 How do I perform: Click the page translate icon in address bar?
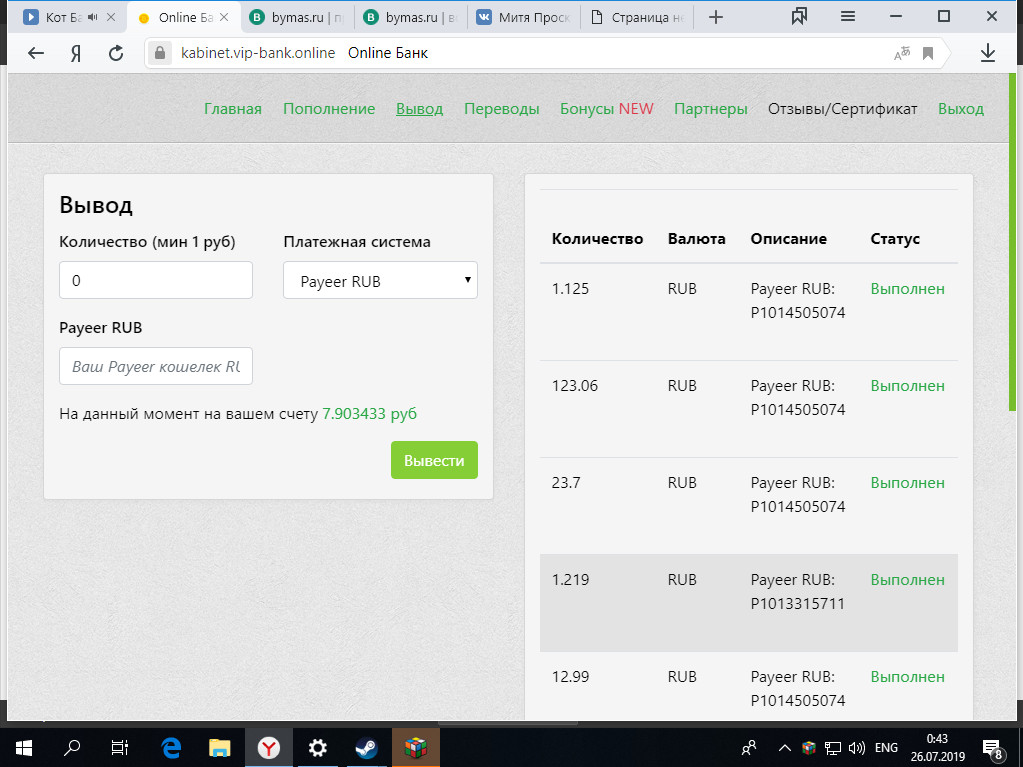point(902,53)
